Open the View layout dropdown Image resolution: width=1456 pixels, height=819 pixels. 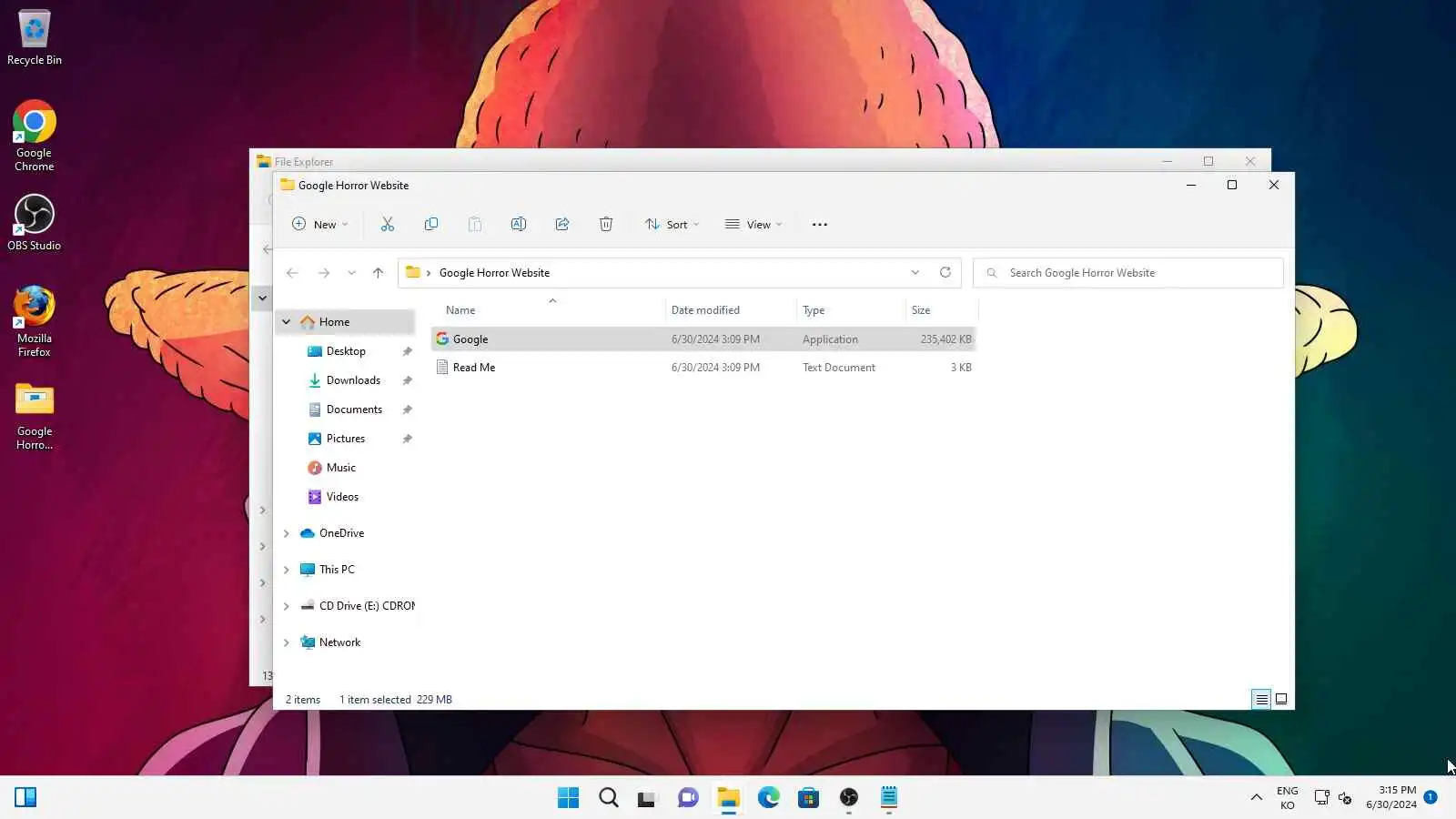pyautogui.click(x=753, y=225)
